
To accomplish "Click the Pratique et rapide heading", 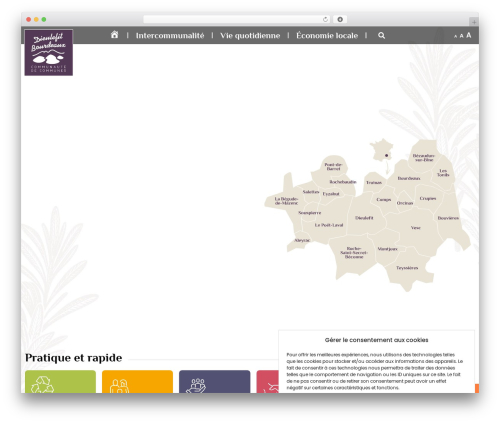I will pos(74,358).
